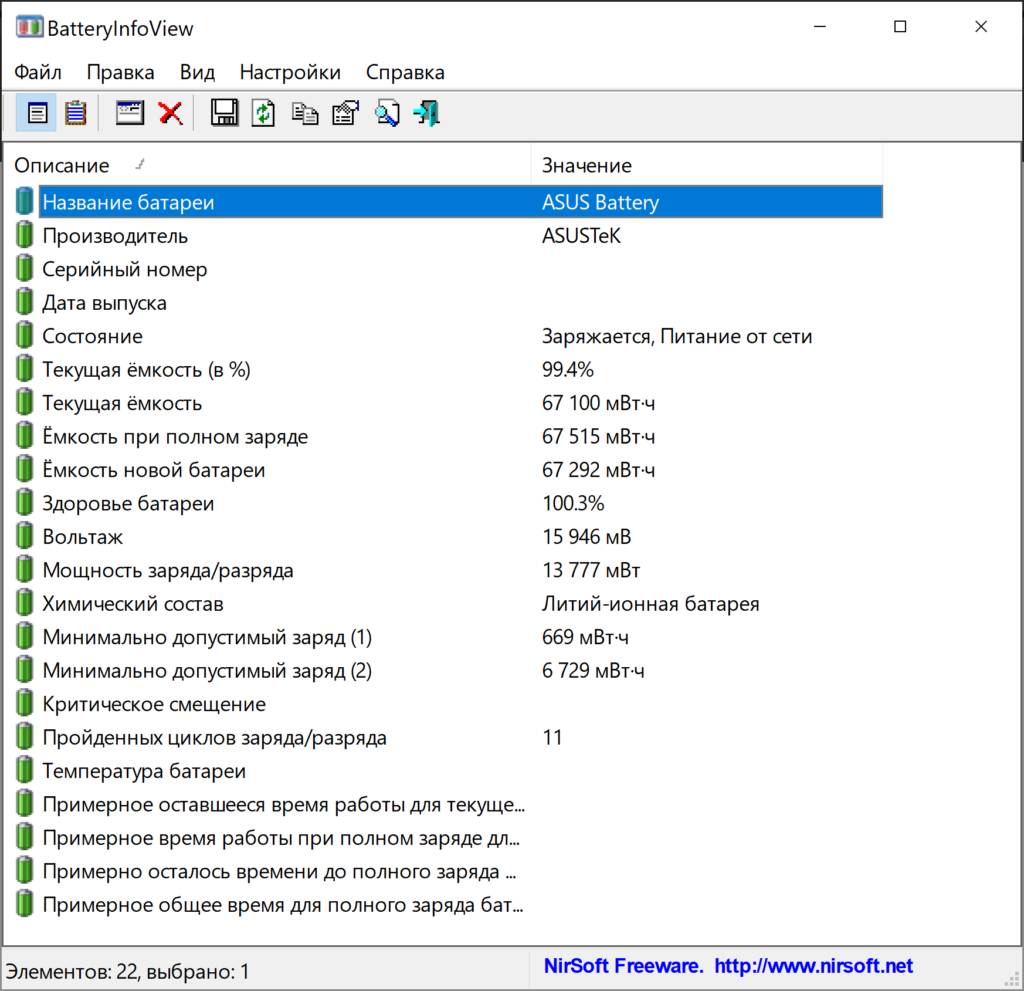Minimize the BatteryInfoView window

pos(820,27)
